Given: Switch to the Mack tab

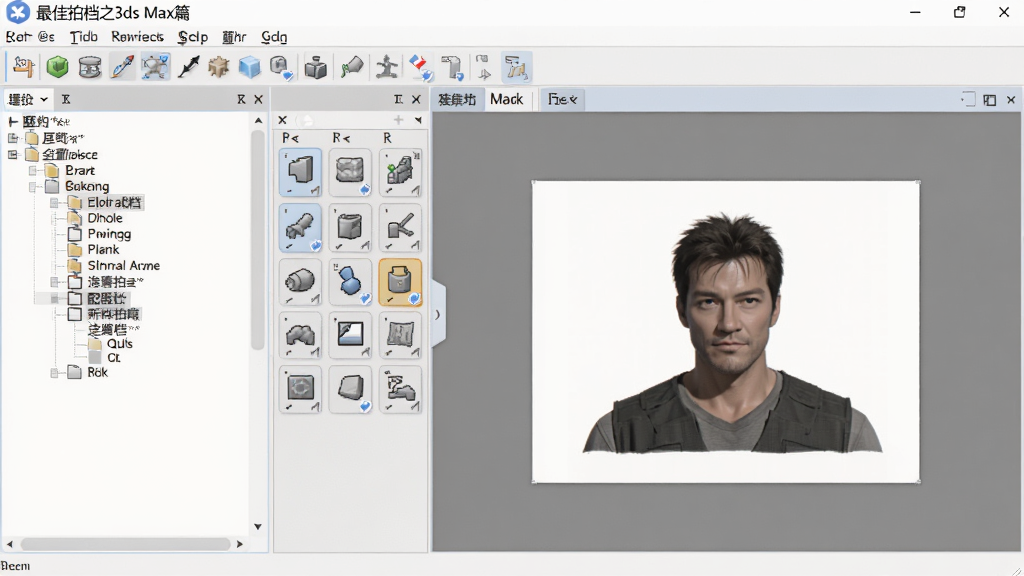Looking at the screenshot, I should [x=507, y=99].
